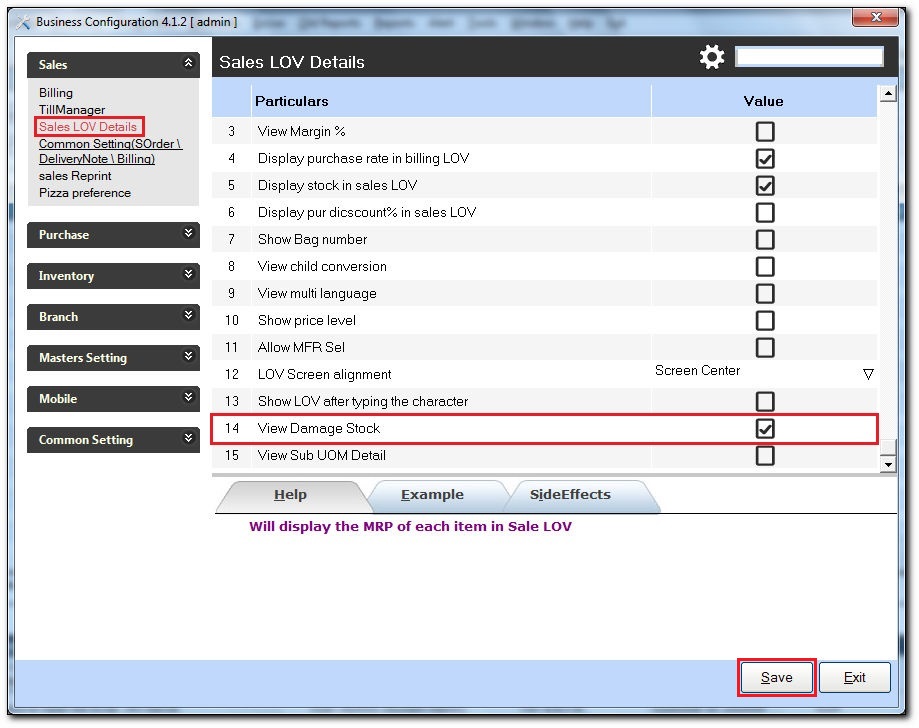
Task: Open LOV Screen alignment dropdown
Action: (x=868, y=374)
